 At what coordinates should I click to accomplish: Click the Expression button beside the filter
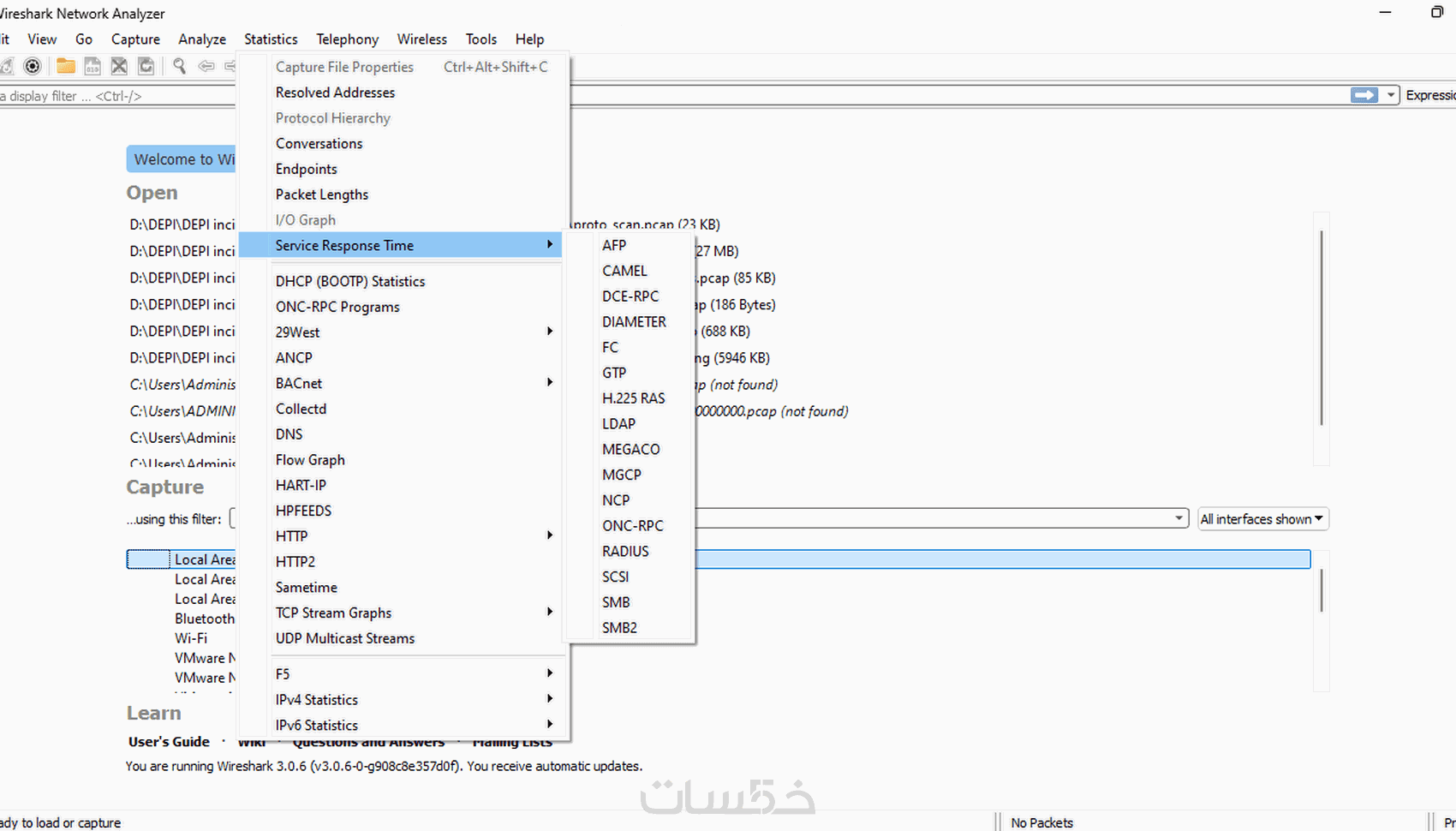(x=1430, y=95)
